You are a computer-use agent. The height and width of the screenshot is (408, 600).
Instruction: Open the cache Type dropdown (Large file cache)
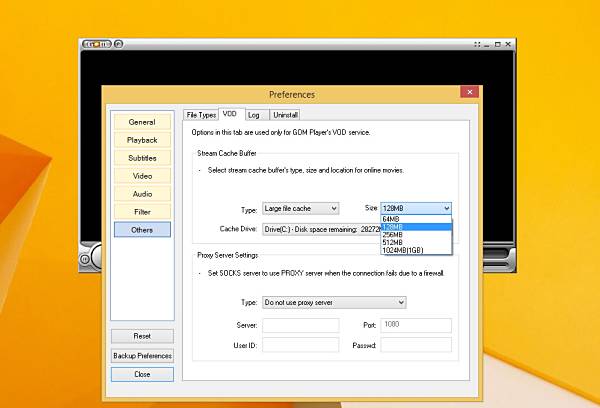point(300,209)
